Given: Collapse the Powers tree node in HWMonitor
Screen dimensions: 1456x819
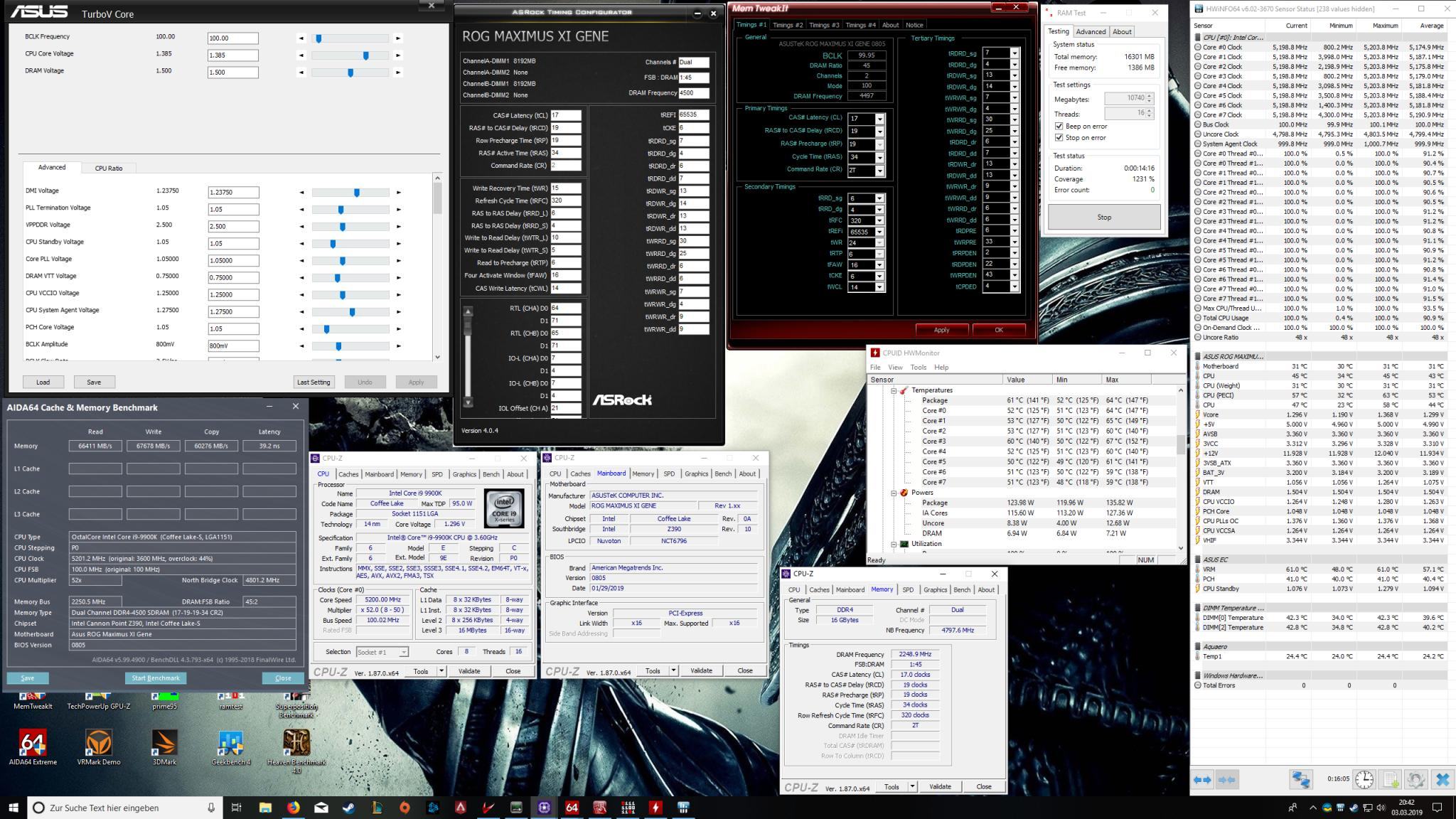Looking at the screenshot, I should point(894,493).
